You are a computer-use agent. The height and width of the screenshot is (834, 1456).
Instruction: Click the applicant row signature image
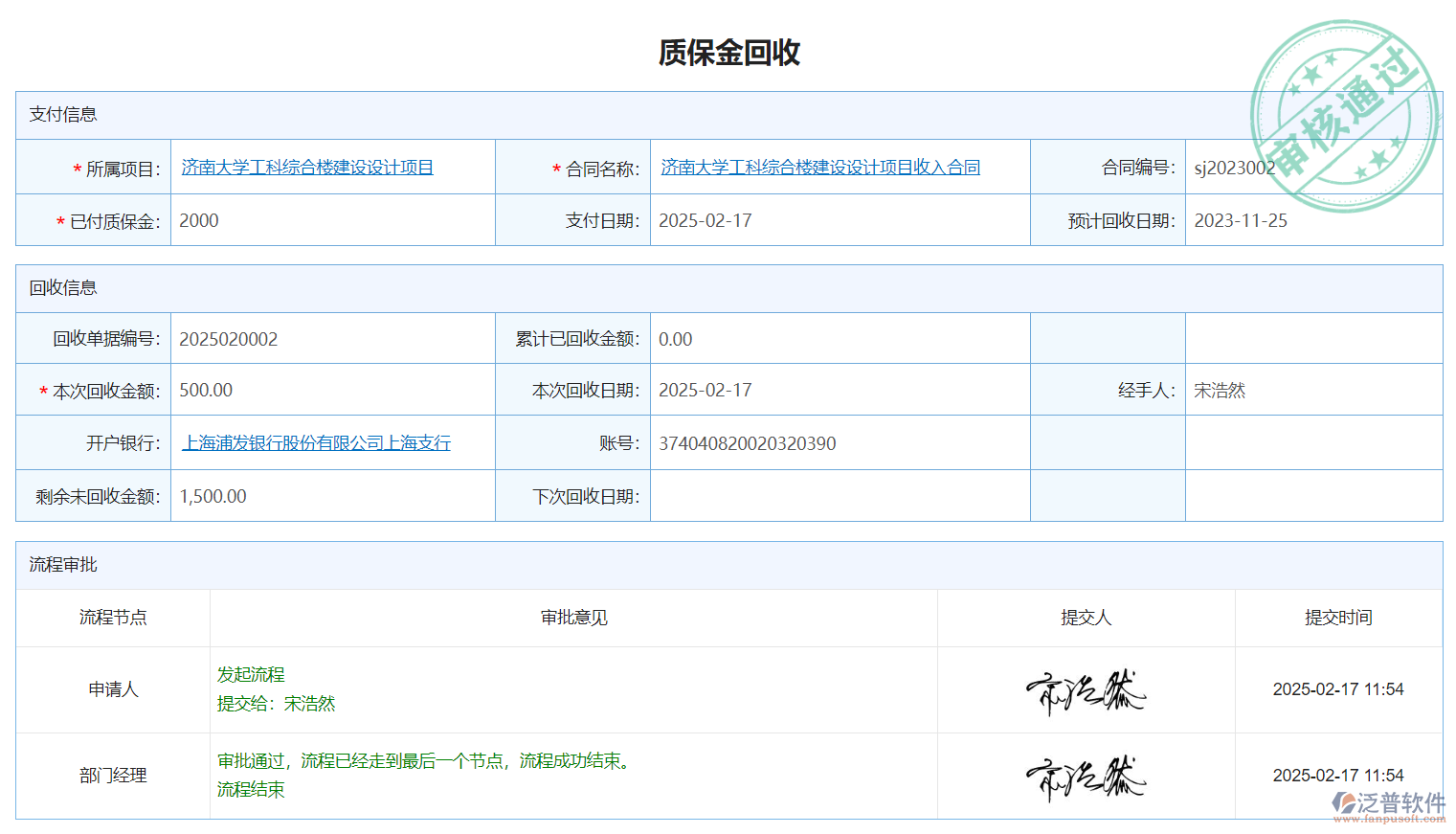pos(1086,690)
